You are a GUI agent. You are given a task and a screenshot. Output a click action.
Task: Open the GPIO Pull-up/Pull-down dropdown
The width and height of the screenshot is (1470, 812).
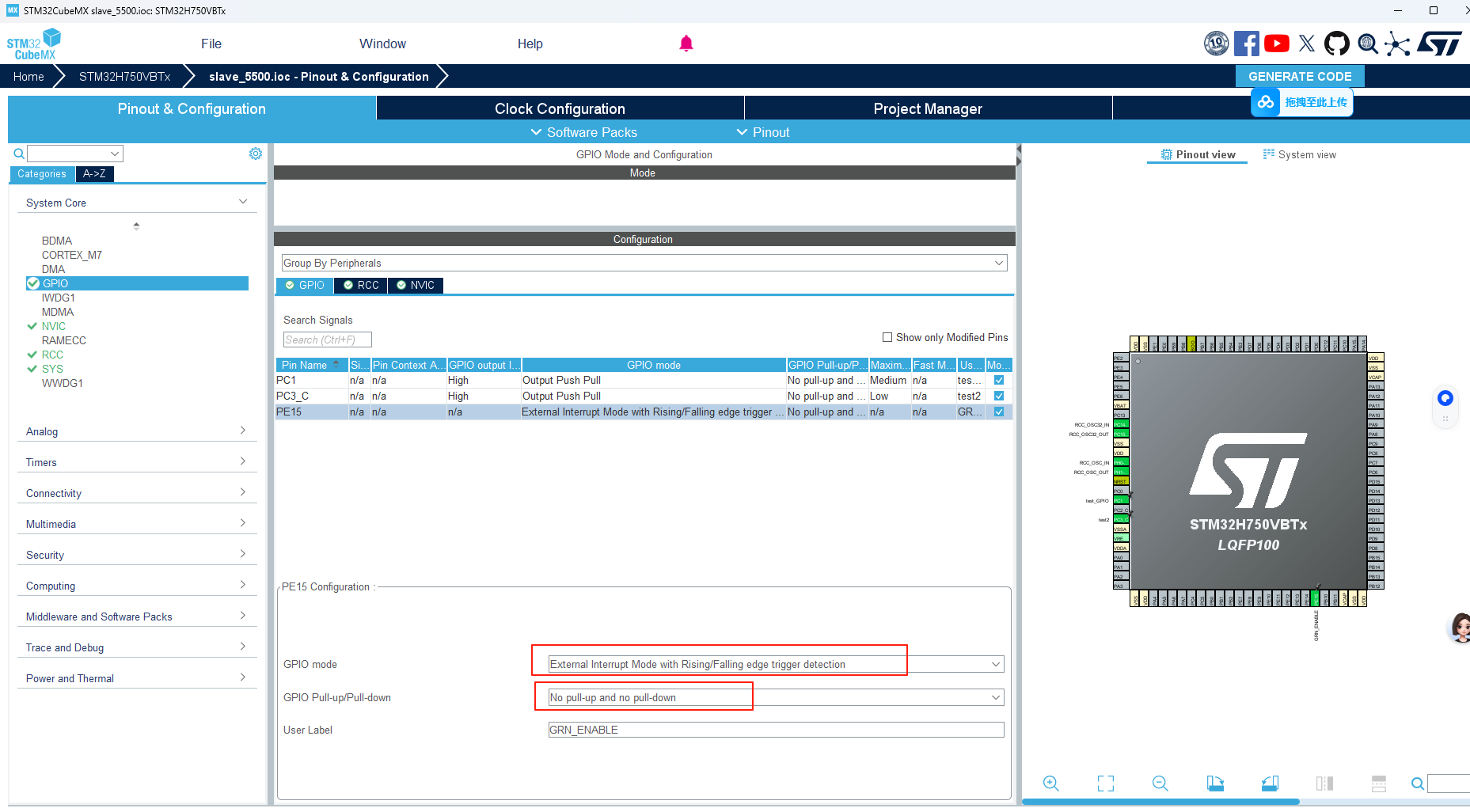point(776,697)
